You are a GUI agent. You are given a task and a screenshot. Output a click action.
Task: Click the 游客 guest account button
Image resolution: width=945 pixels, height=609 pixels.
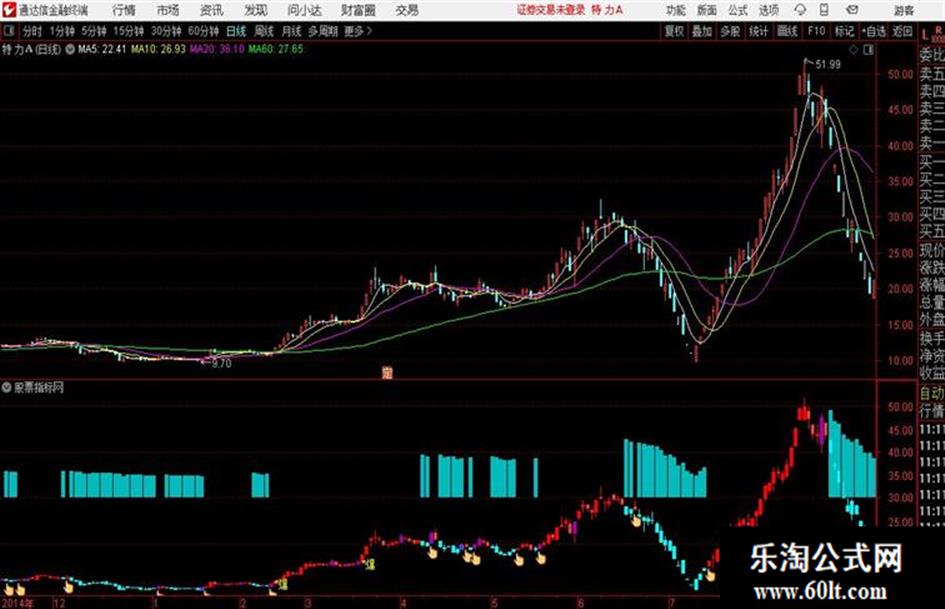pyautogui.click(x=903, y=10)
